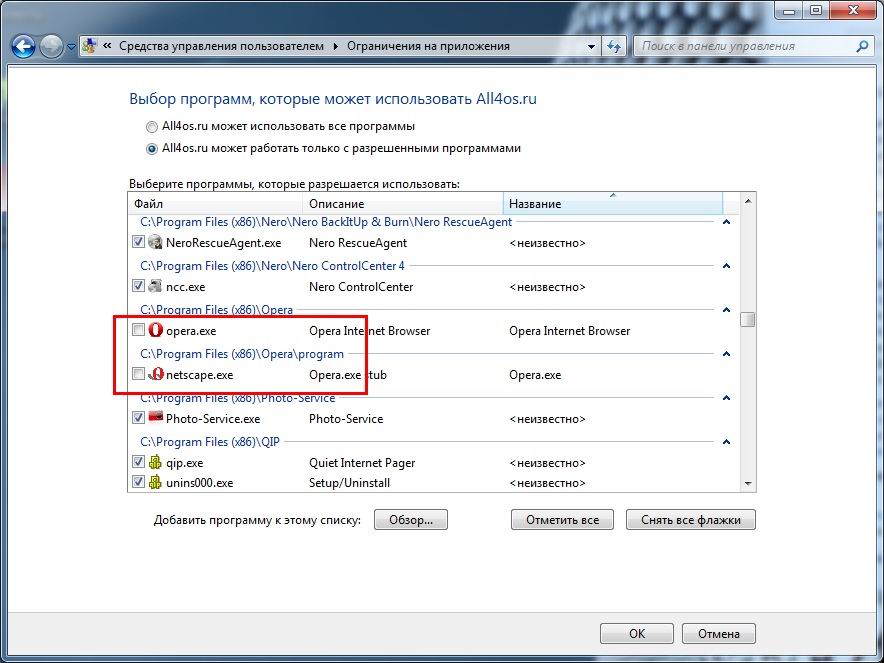
Task: Cancel with the Отмена button
Action: (719, 633)
